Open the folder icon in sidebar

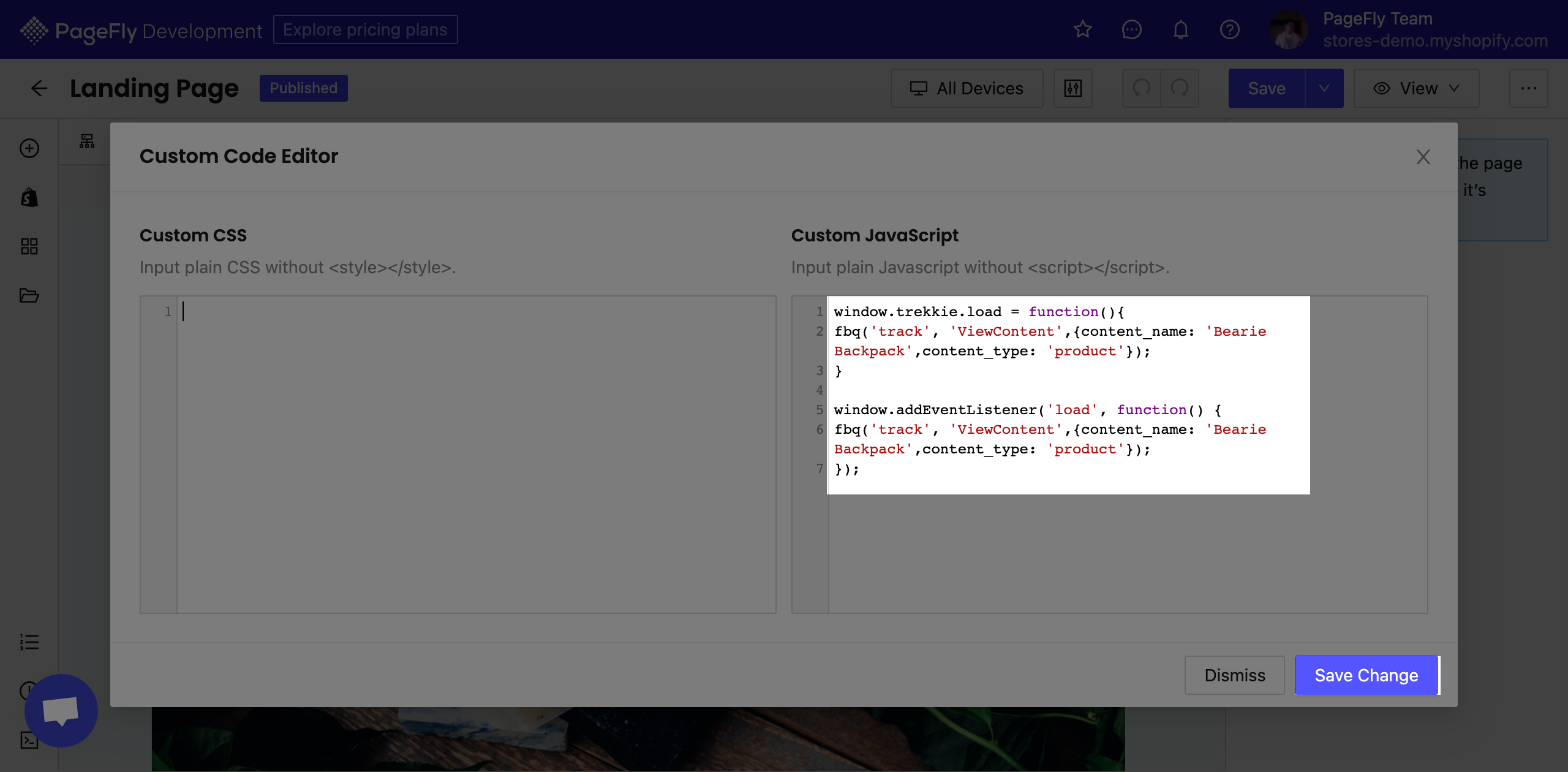[x=29, y=295]
